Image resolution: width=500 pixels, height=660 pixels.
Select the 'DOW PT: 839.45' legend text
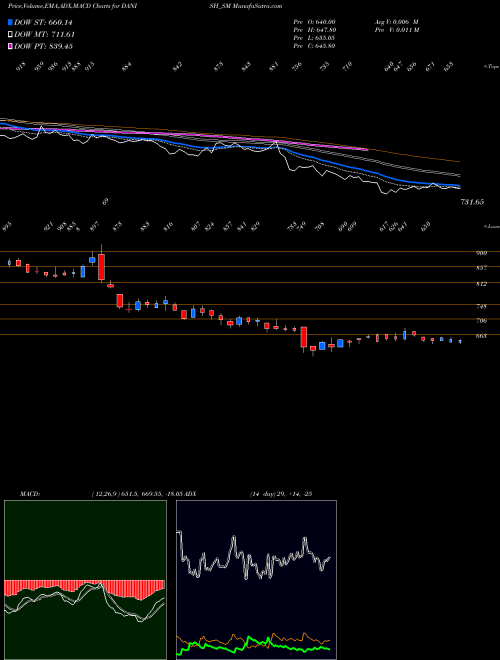(44, 46)
